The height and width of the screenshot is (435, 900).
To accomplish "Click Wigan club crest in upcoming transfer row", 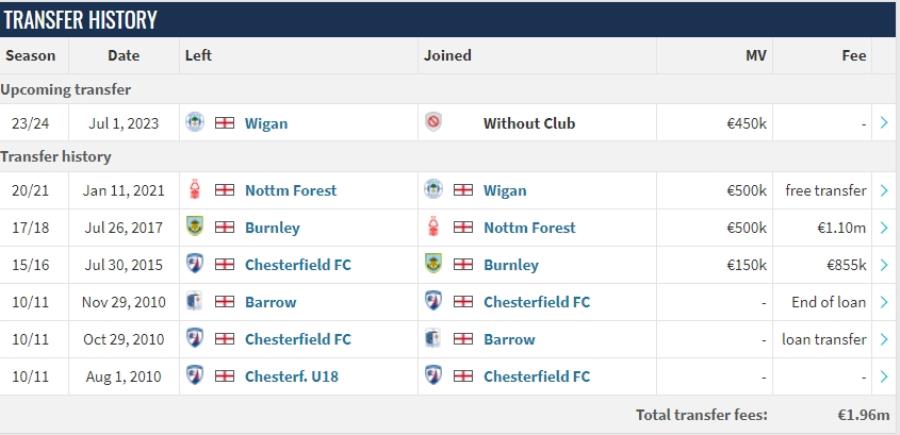I will 195,122.
